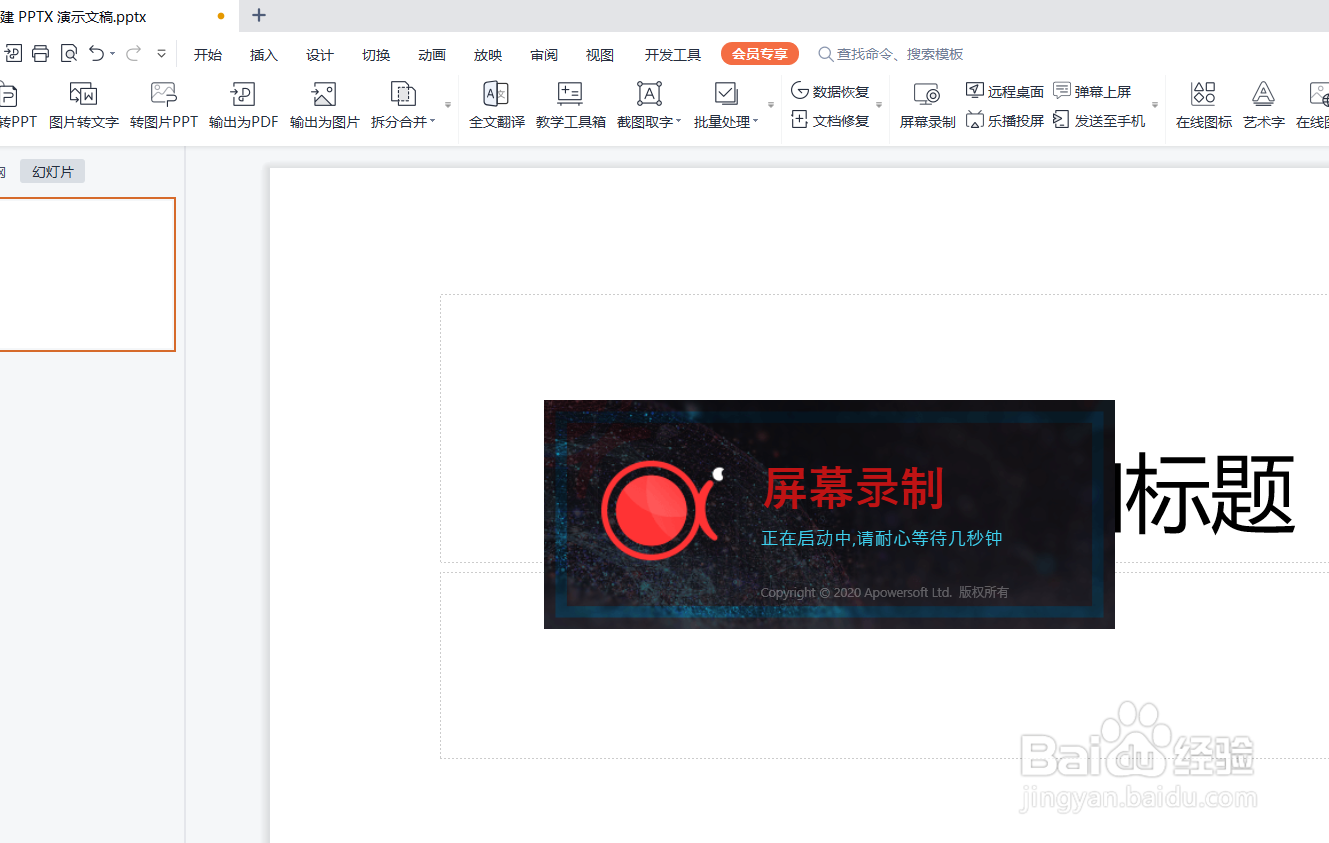Image resolution: width=1329 pixels, height=843 pixels.
Task: Open the 动画 tab
Action: [x=432, y=55]
